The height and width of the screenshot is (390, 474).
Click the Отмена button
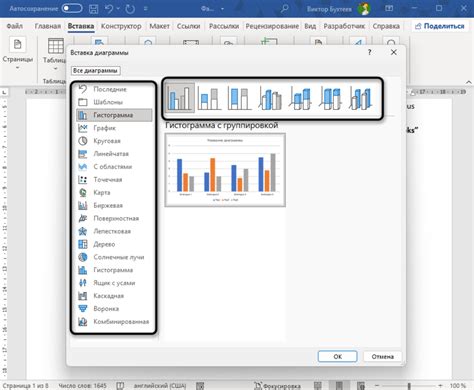[382, 356]
